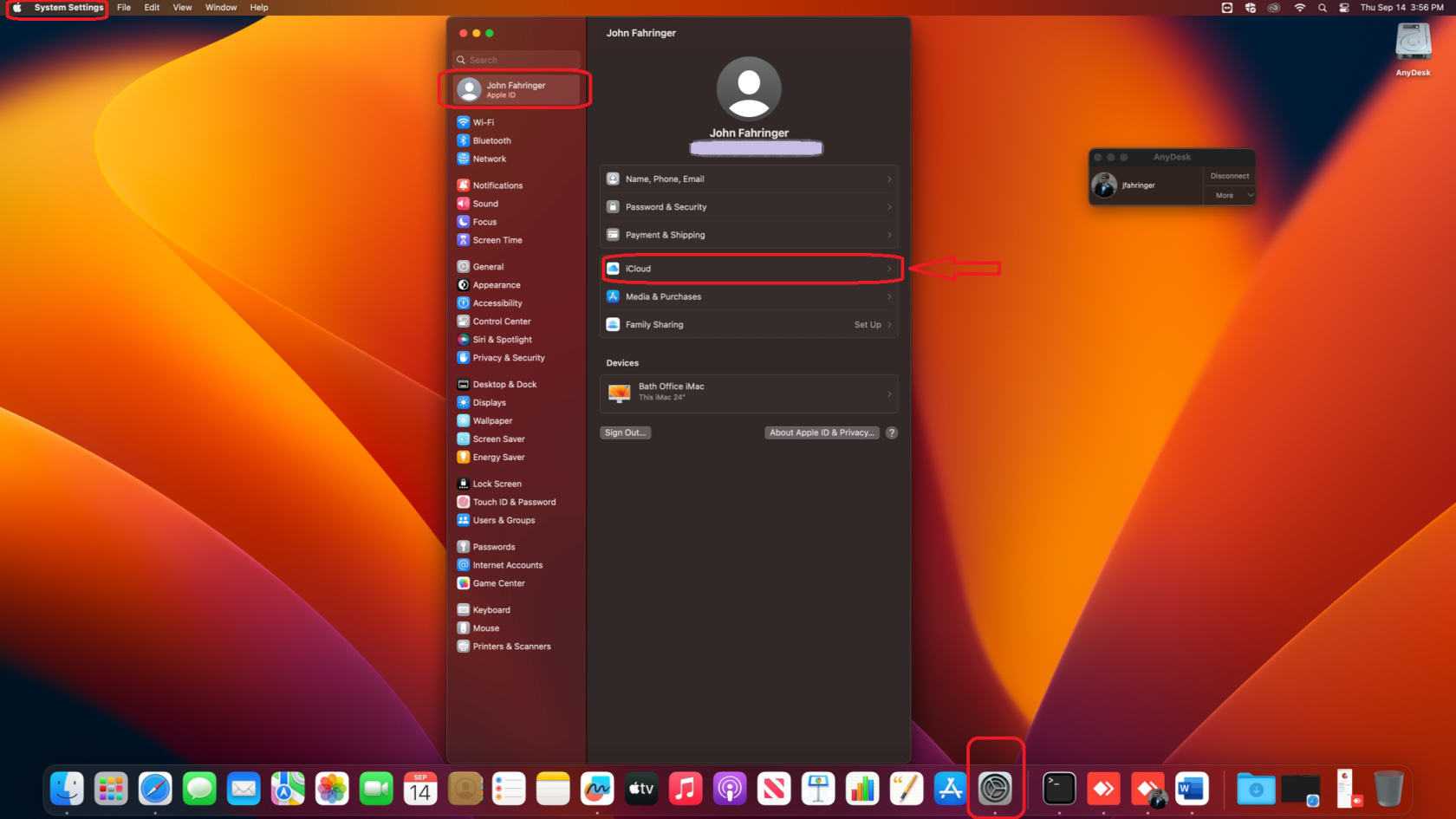This screenshot has height=819, width=1456.
Task: Click the Search field in Settings
Action: tap(517, 60)
